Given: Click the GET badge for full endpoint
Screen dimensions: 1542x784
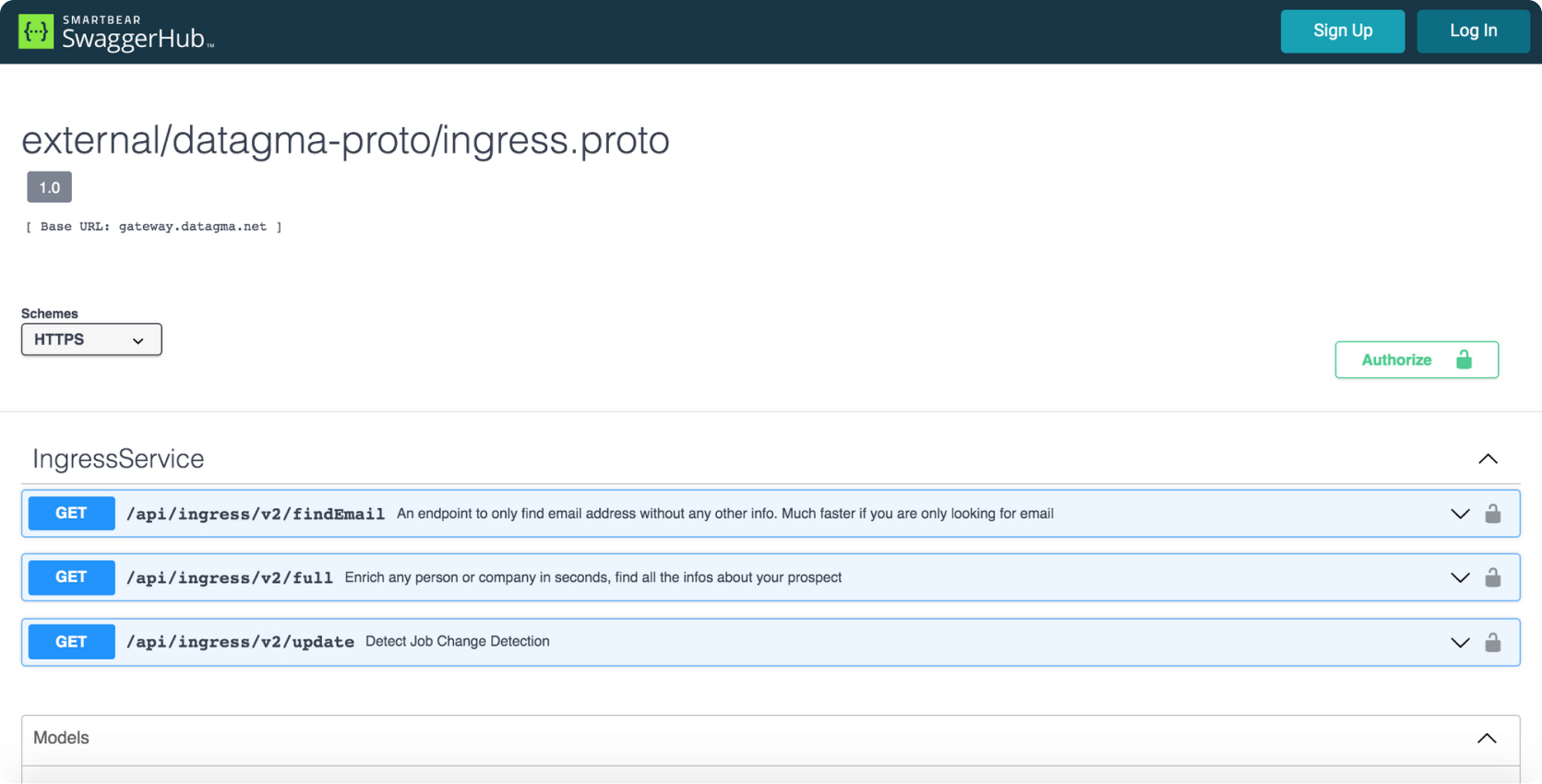Looking at the screenshot, I should [71, 577].
